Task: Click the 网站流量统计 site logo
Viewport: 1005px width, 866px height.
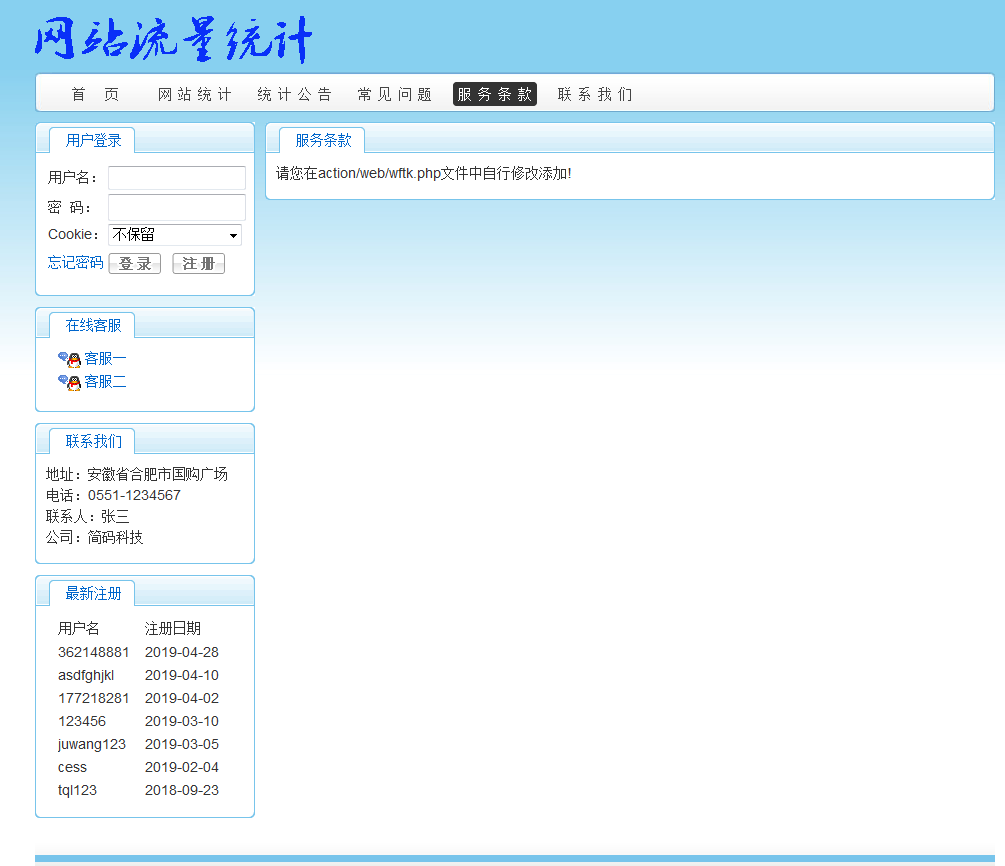Action: pos(174,42)
